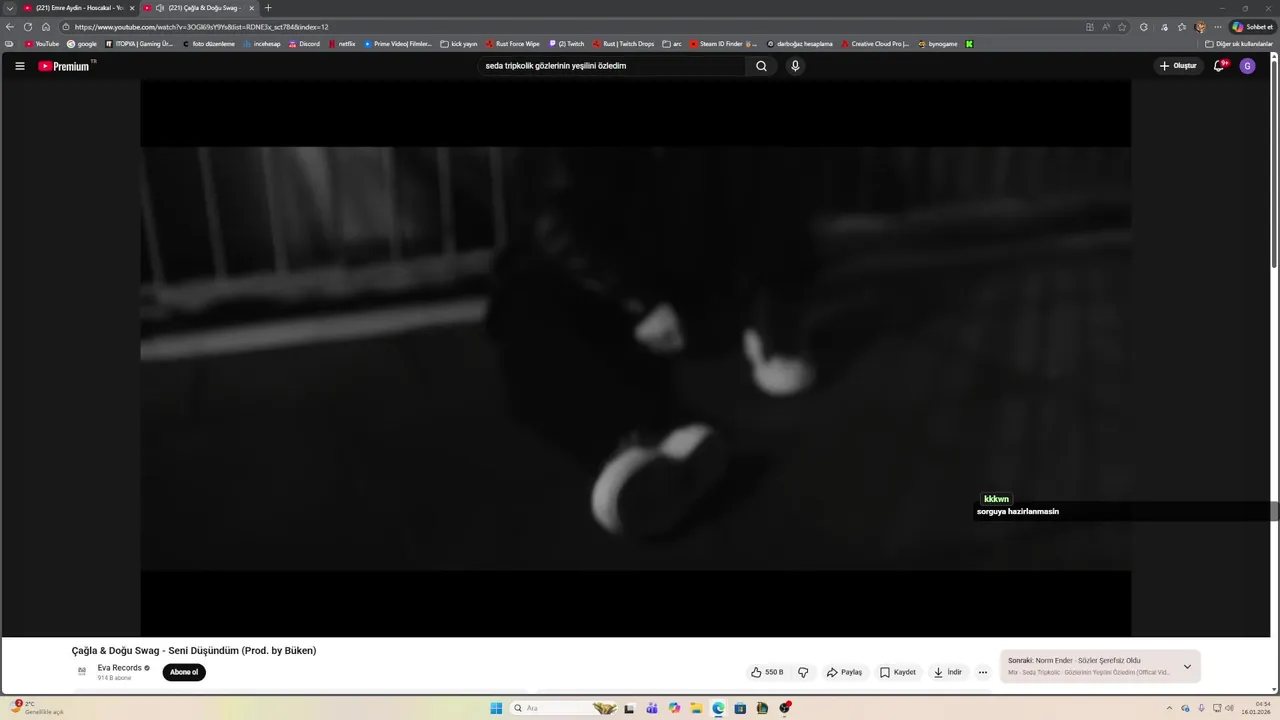Open the netflix bookmark
This screenshot has width=1280, height=720.
[x=342, y=44]
